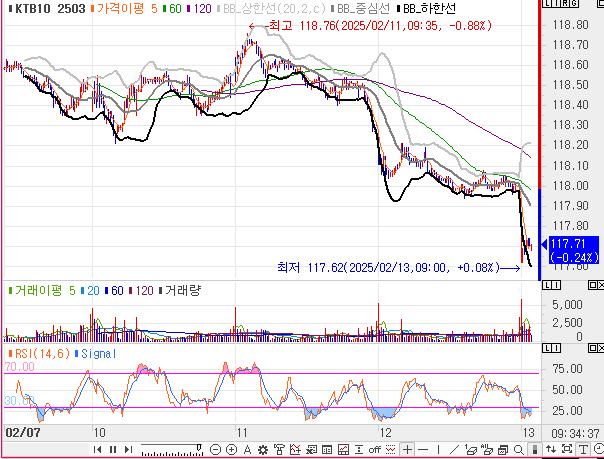Click the 02/07 date label
The image size is (604, 459).
pyautogui.click(x=23, y=432)
